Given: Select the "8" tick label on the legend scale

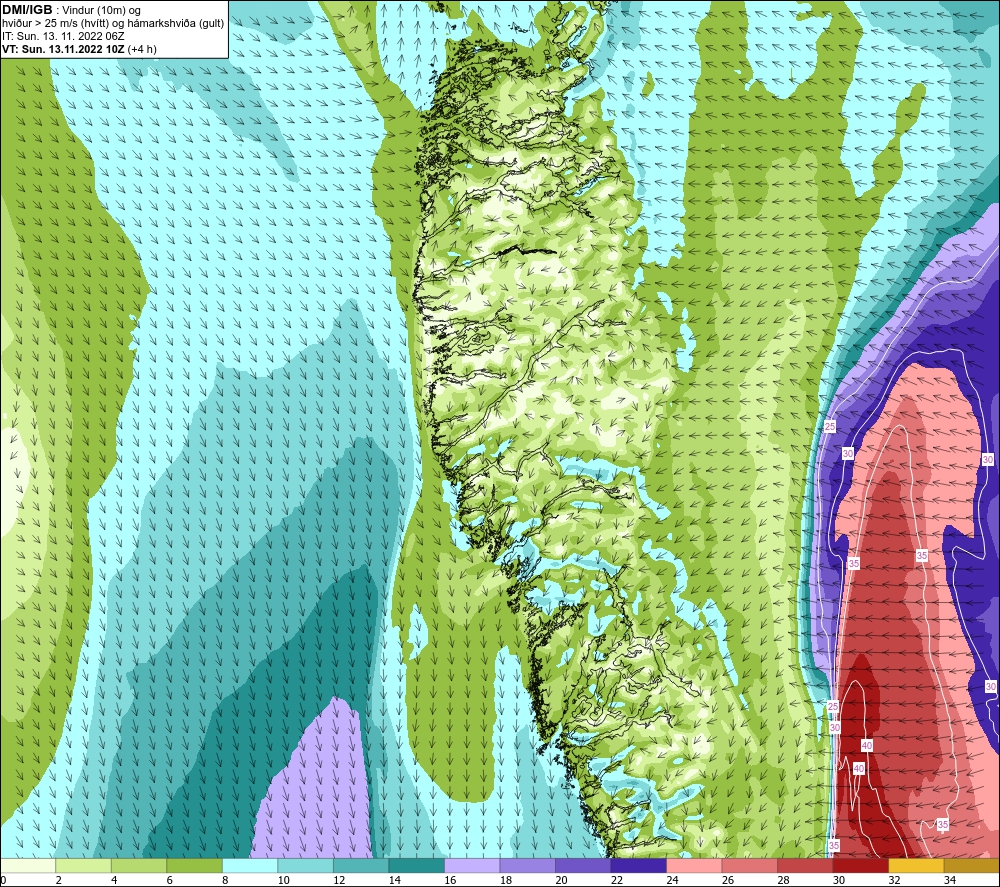Looking at the screenshot, I should (225, 880).
